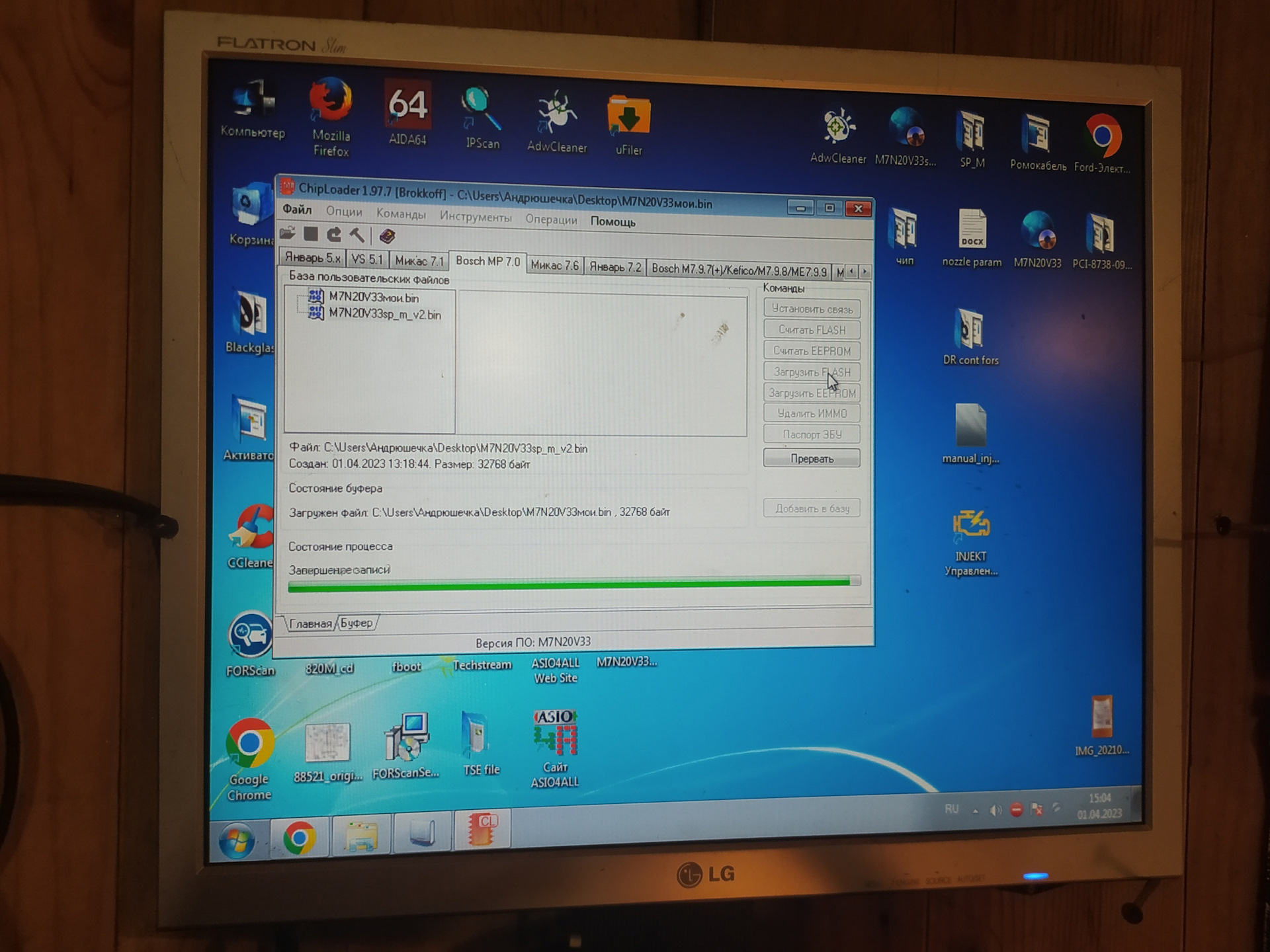
Task: Open the Файл menu
Action: coord(297,210)
